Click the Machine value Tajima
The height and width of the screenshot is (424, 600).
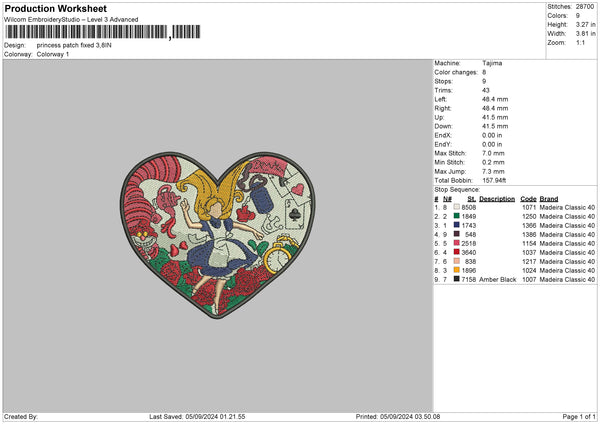492,63
